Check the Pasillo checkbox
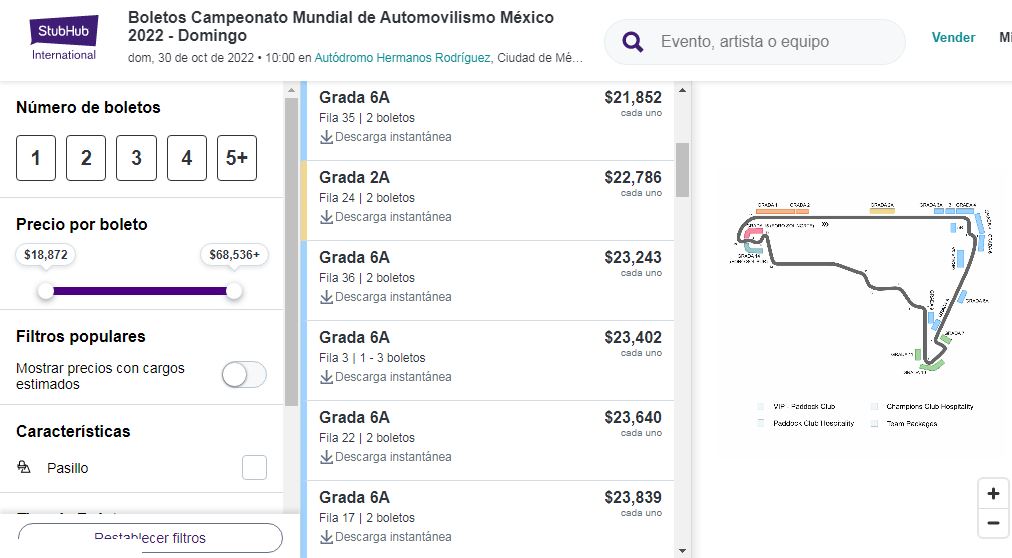This screenshot has width=1012, height=558. 254,468
